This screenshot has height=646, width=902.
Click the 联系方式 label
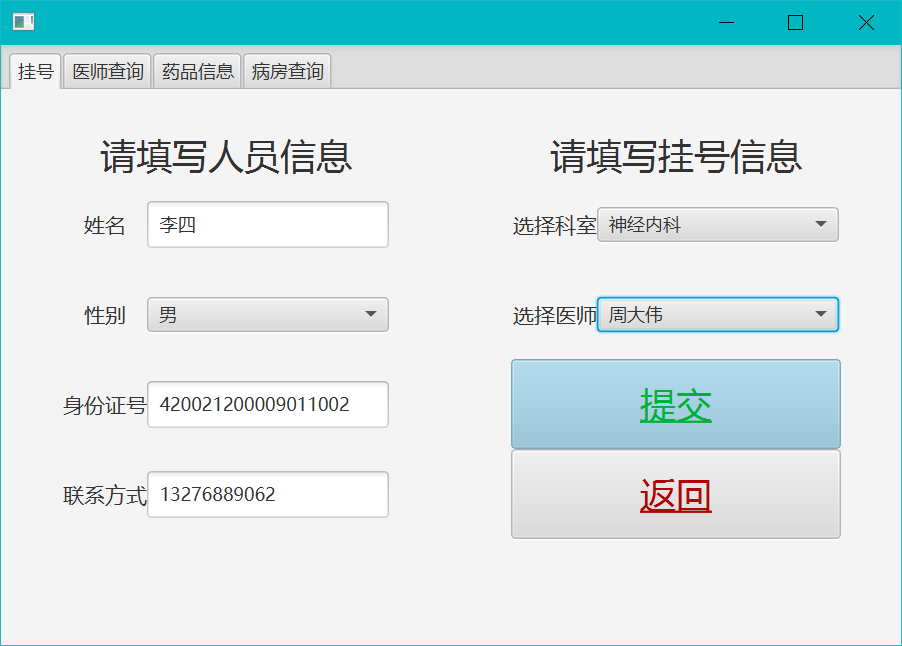[104, 495]
